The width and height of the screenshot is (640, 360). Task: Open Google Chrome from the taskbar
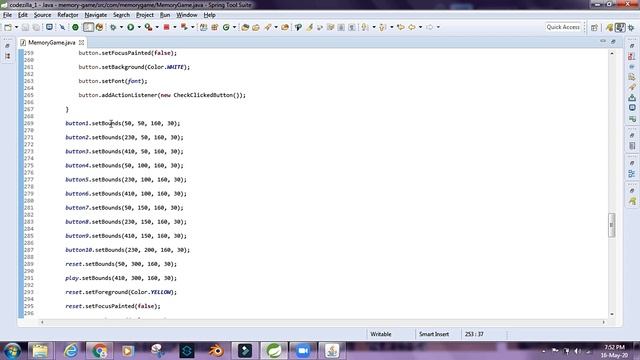(99, 351)
